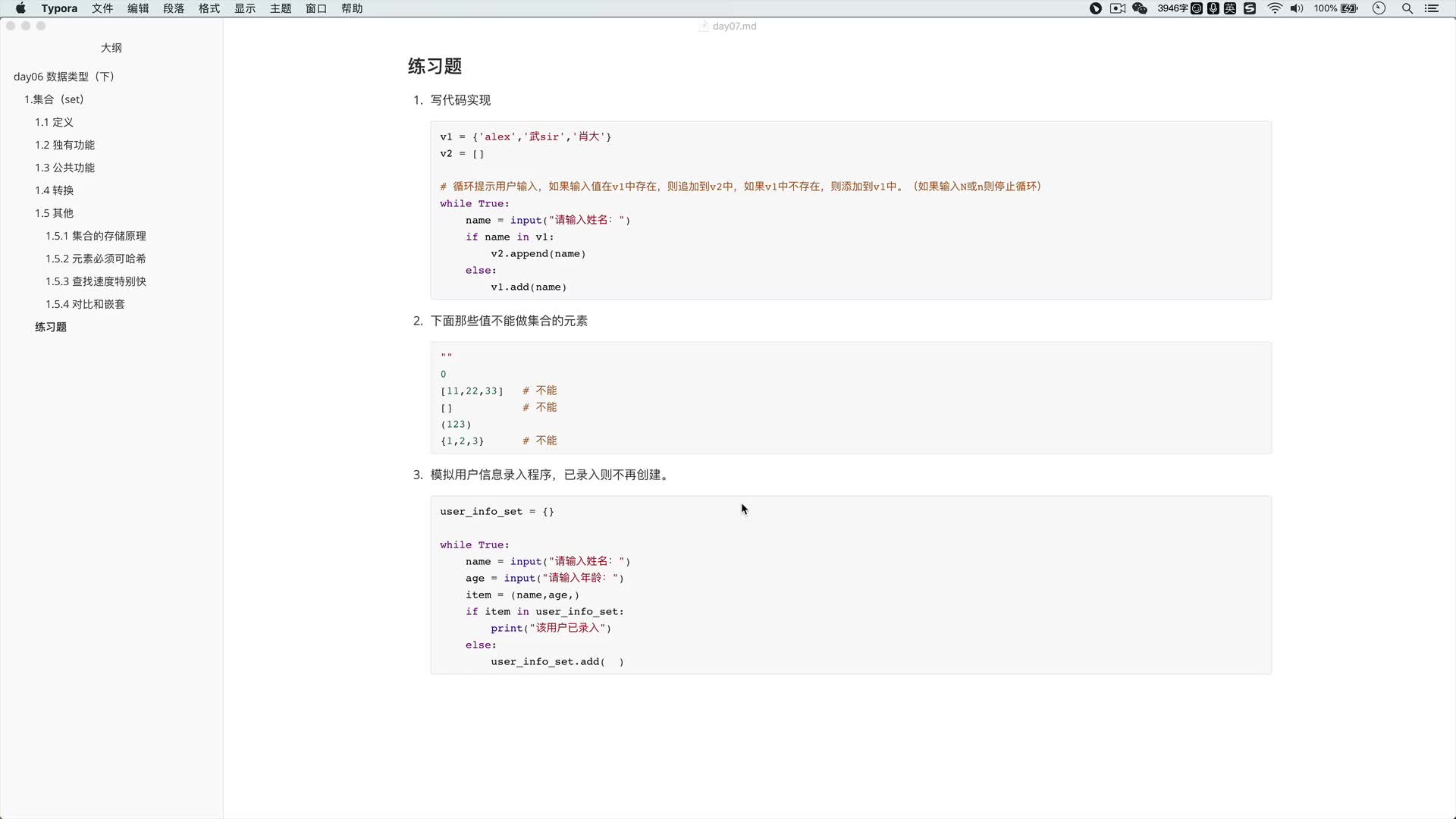Click the age = input("请输入年龄: ") line
This screenshot has height=819, width=1456.
pos(544,578)
